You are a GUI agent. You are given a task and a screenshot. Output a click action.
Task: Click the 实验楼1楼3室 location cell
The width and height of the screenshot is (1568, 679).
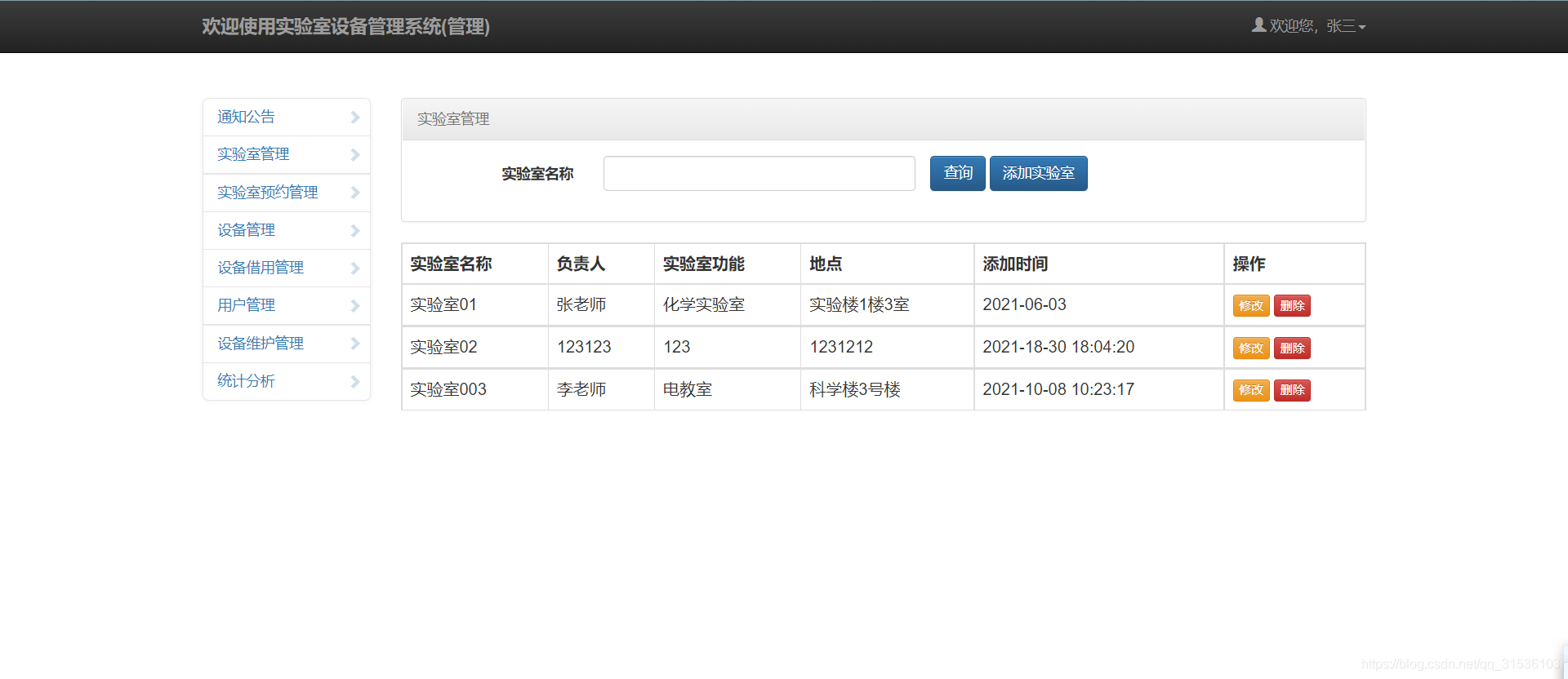[x=887, y=305]
